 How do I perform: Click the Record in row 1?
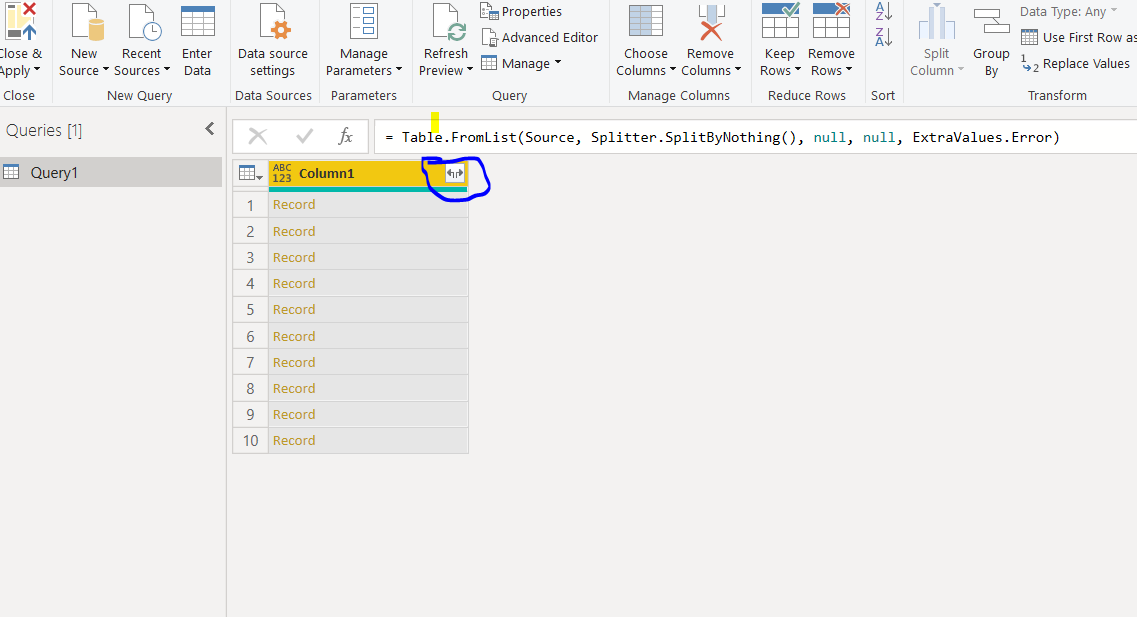[x=294, y=204]
